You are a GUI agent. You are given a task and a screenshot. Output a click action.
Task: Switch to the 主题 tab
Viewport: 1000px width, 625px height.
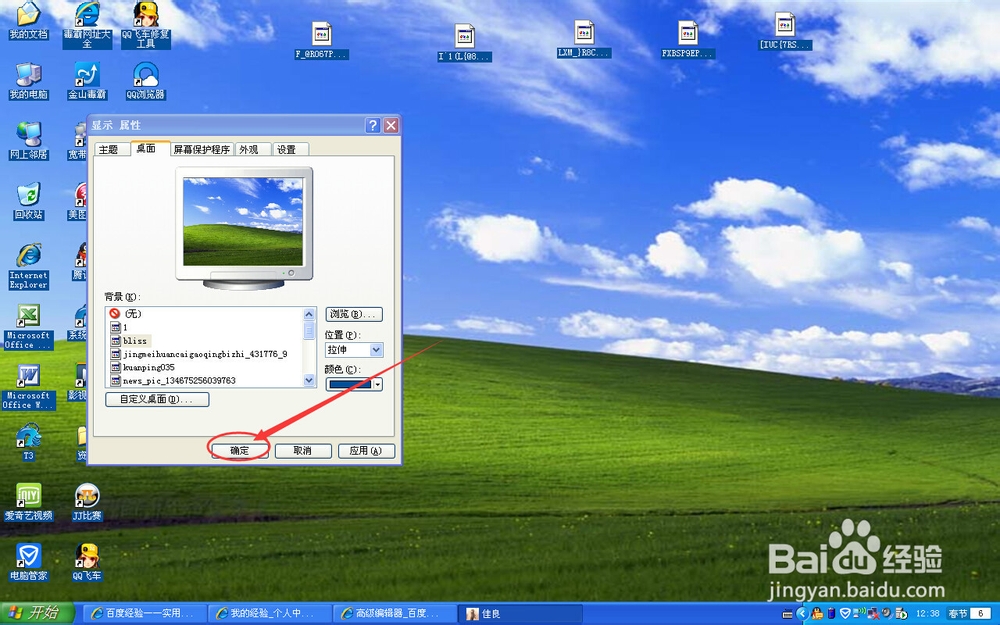tap(108, 149)
